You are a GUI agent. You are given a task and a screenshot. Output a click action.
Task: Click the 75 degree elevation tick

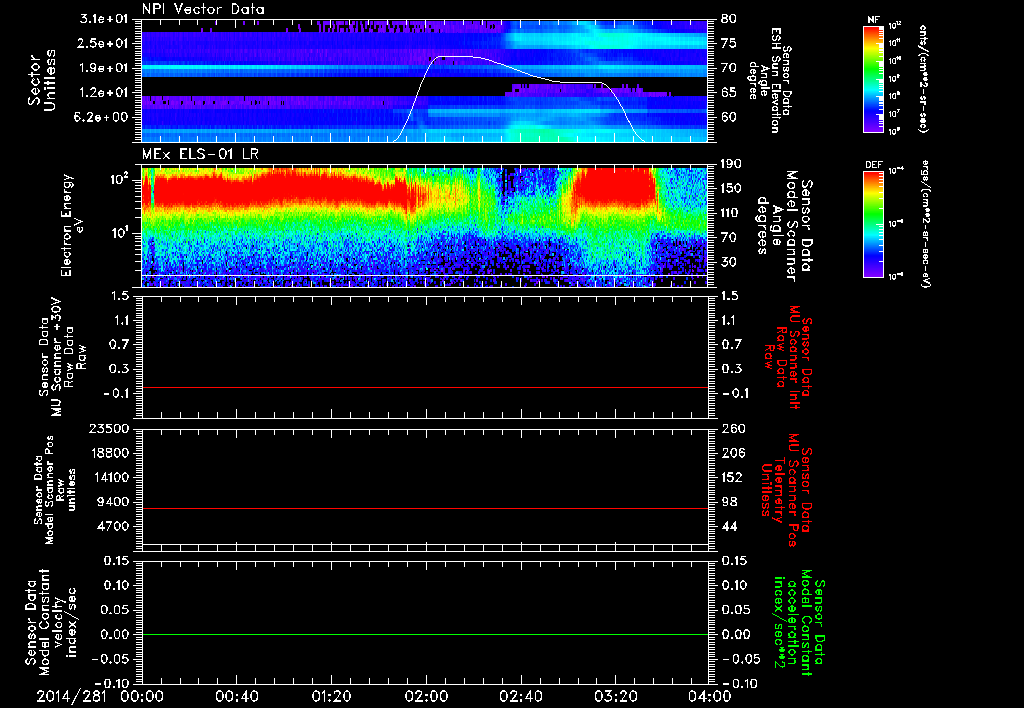click(x=728, y=43)
